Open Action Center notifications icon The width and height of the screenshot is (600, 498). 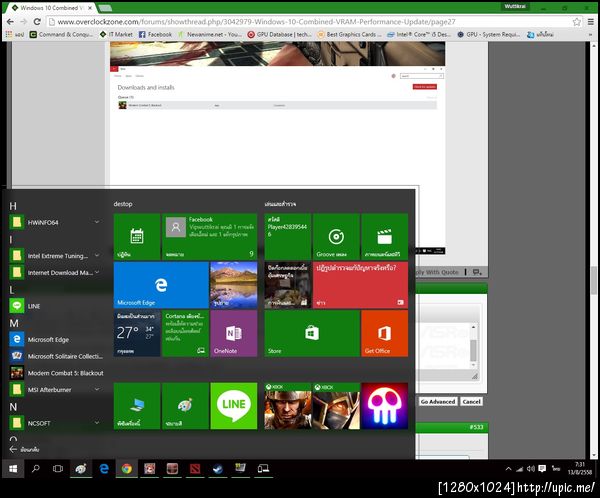click(x=542, y=469)
